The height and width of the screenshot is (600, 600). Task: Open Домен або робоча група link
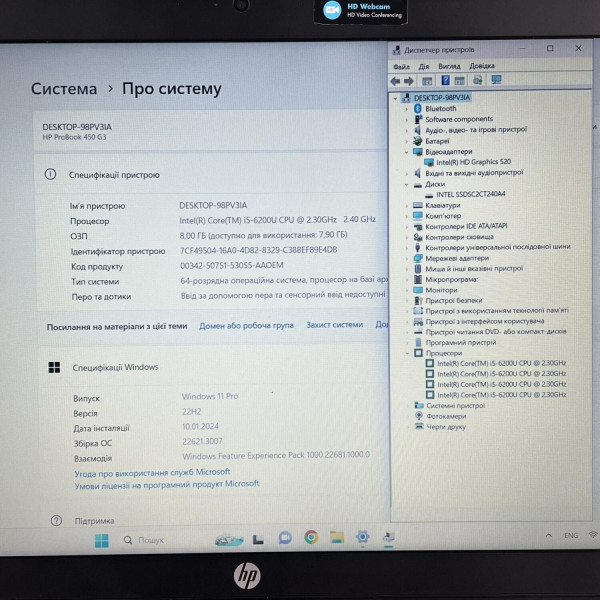pos(246,325)
